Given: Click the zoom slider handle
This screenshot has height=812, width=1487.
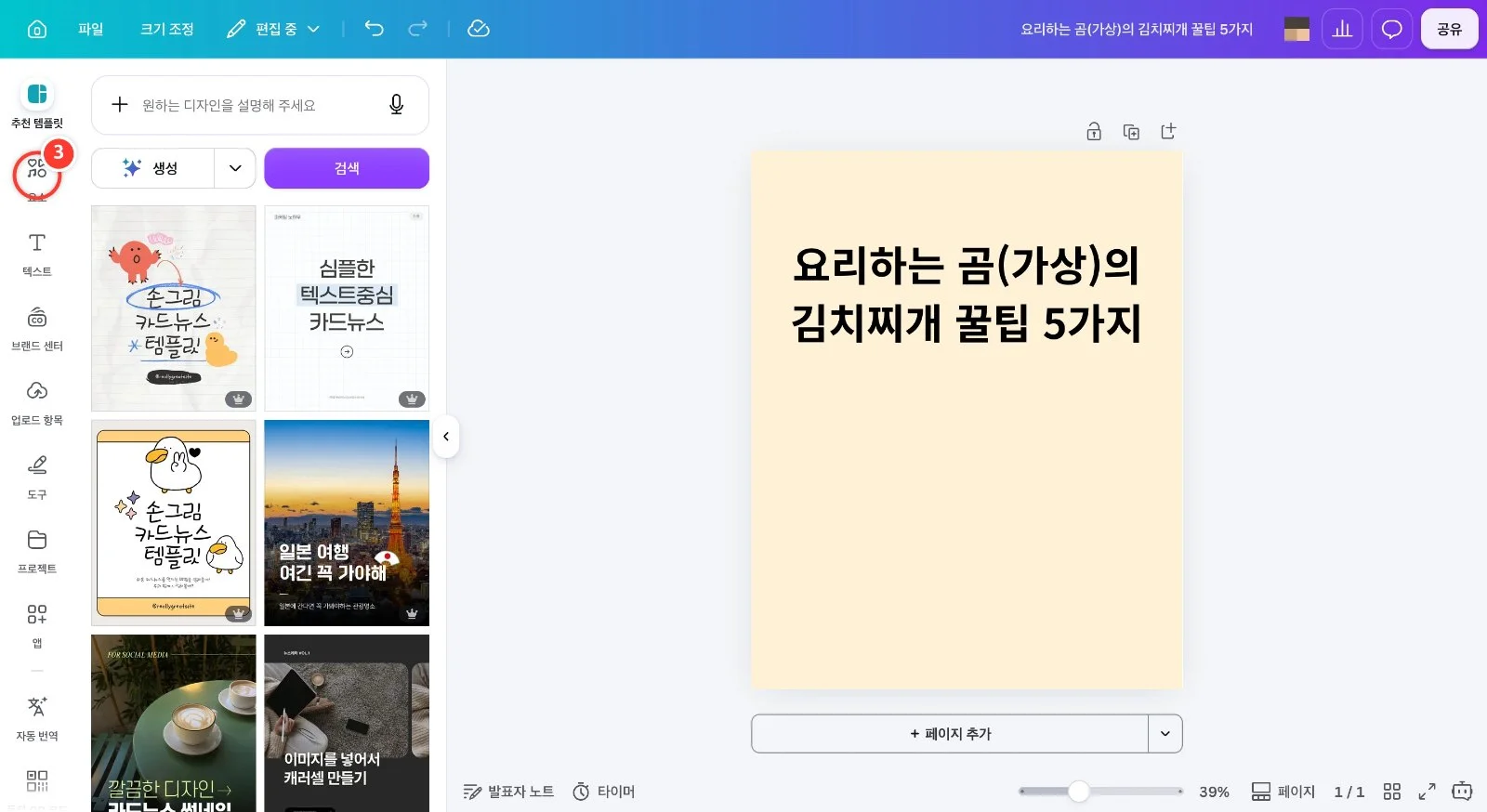Looking at the screenshot, I should (1078, 792).
